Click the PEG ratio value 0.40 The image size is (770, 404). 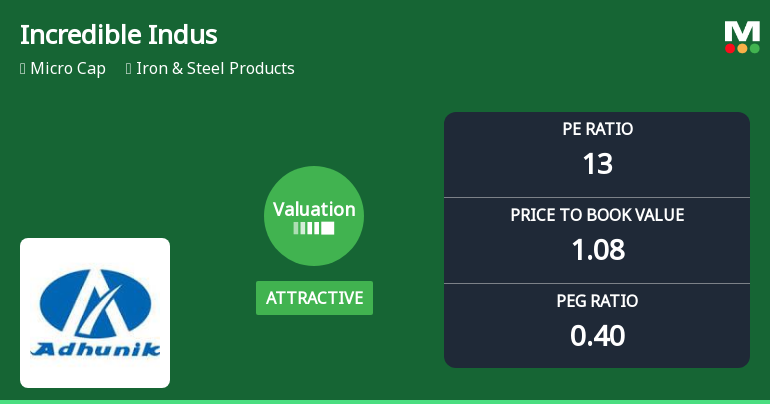point(597,335)
